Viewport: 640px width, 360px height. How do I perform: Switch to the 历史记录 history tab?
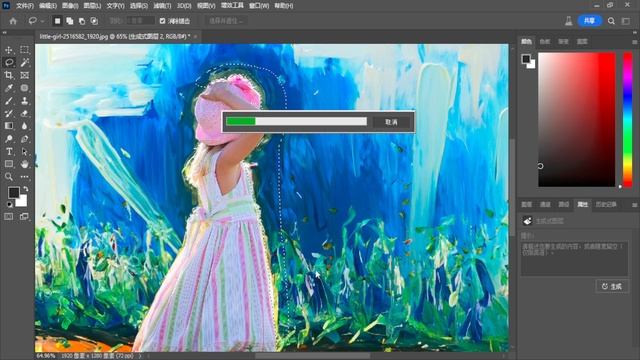tap(606, 204)
